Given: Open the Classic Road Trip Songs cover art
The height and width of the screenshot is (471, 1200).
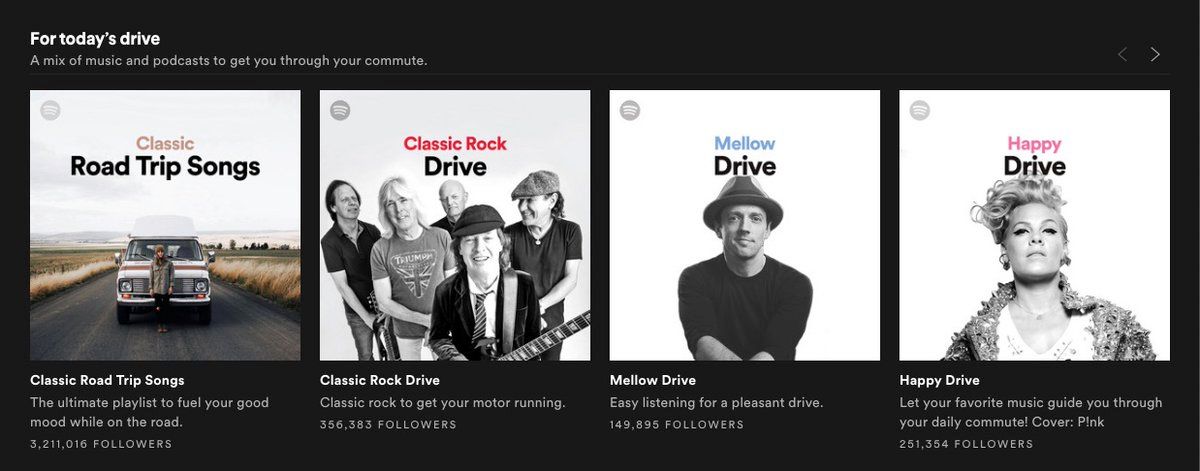Looking at the screenshot, I should pyautogui.click(x=165, y=225).
